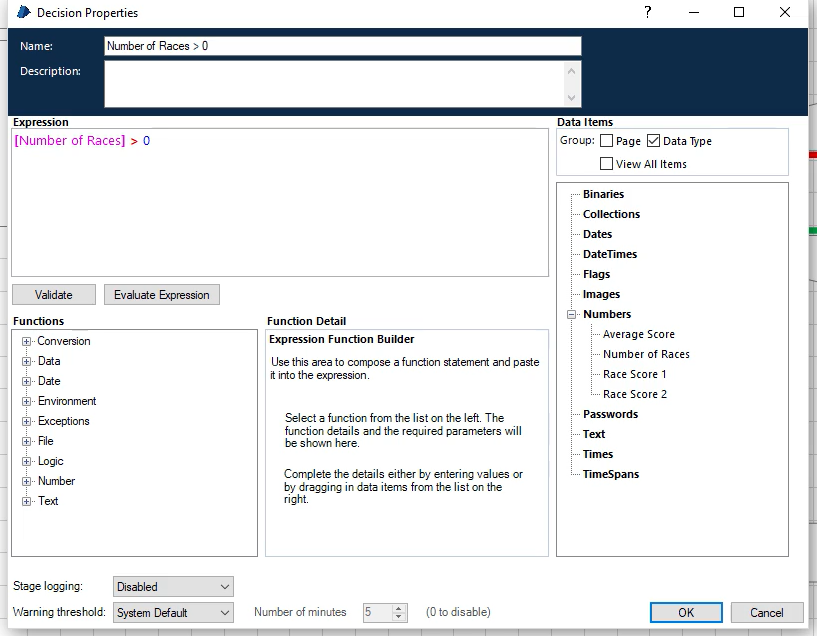Image resolution: width=817 pixels, height=636 pixels.
Task: Click the [Number of Races] expression token
Action: tap(70, 141)
